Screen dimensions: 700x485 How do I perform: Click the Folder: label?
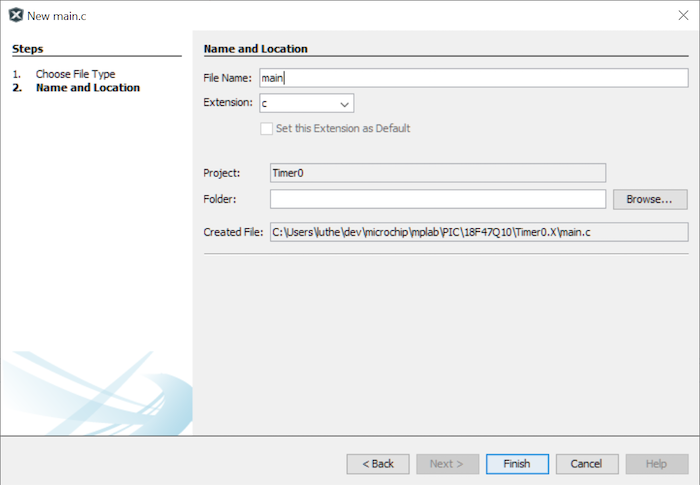(x=220, y=199)
